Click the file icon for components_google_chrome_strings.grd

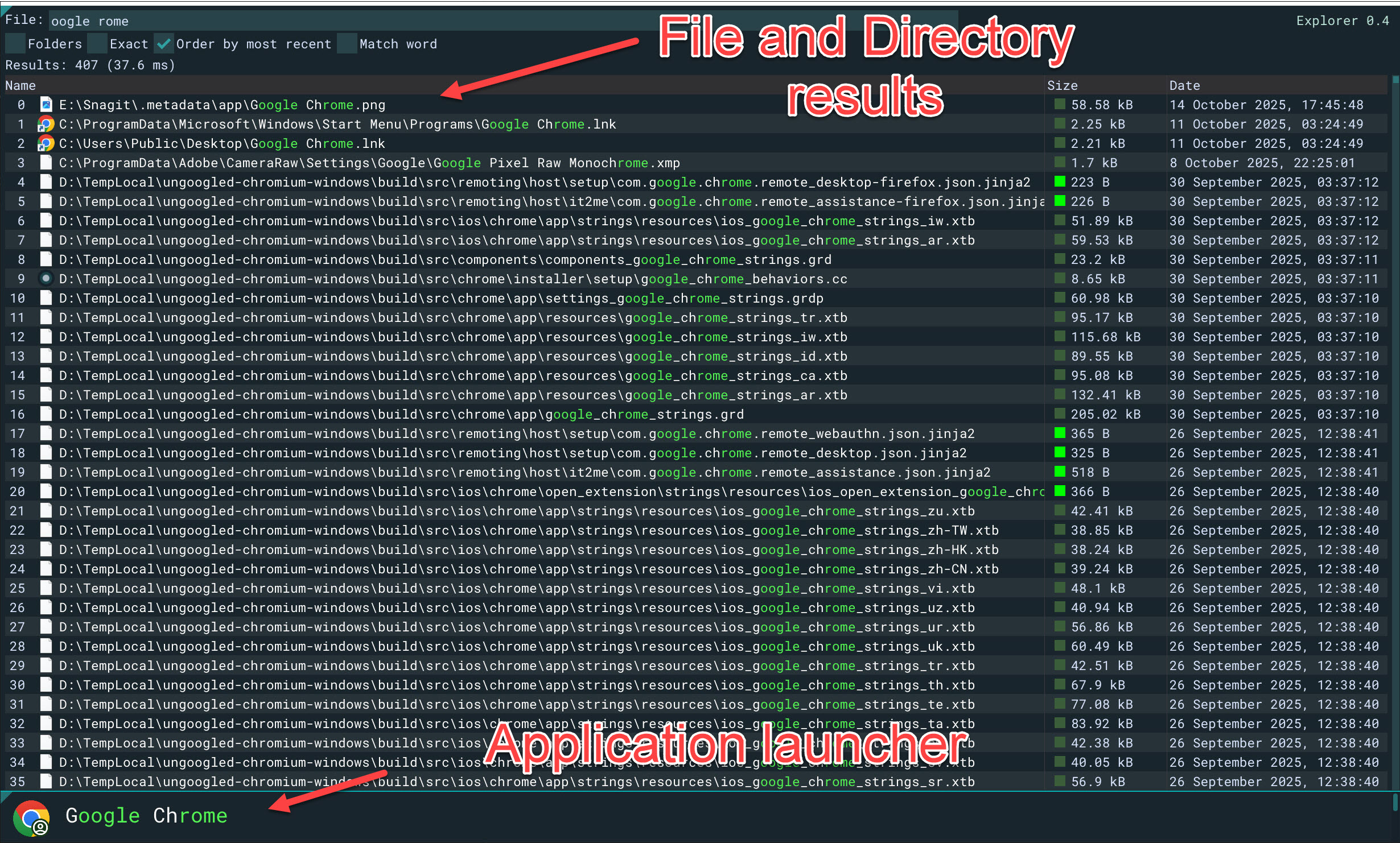(46, 259)
